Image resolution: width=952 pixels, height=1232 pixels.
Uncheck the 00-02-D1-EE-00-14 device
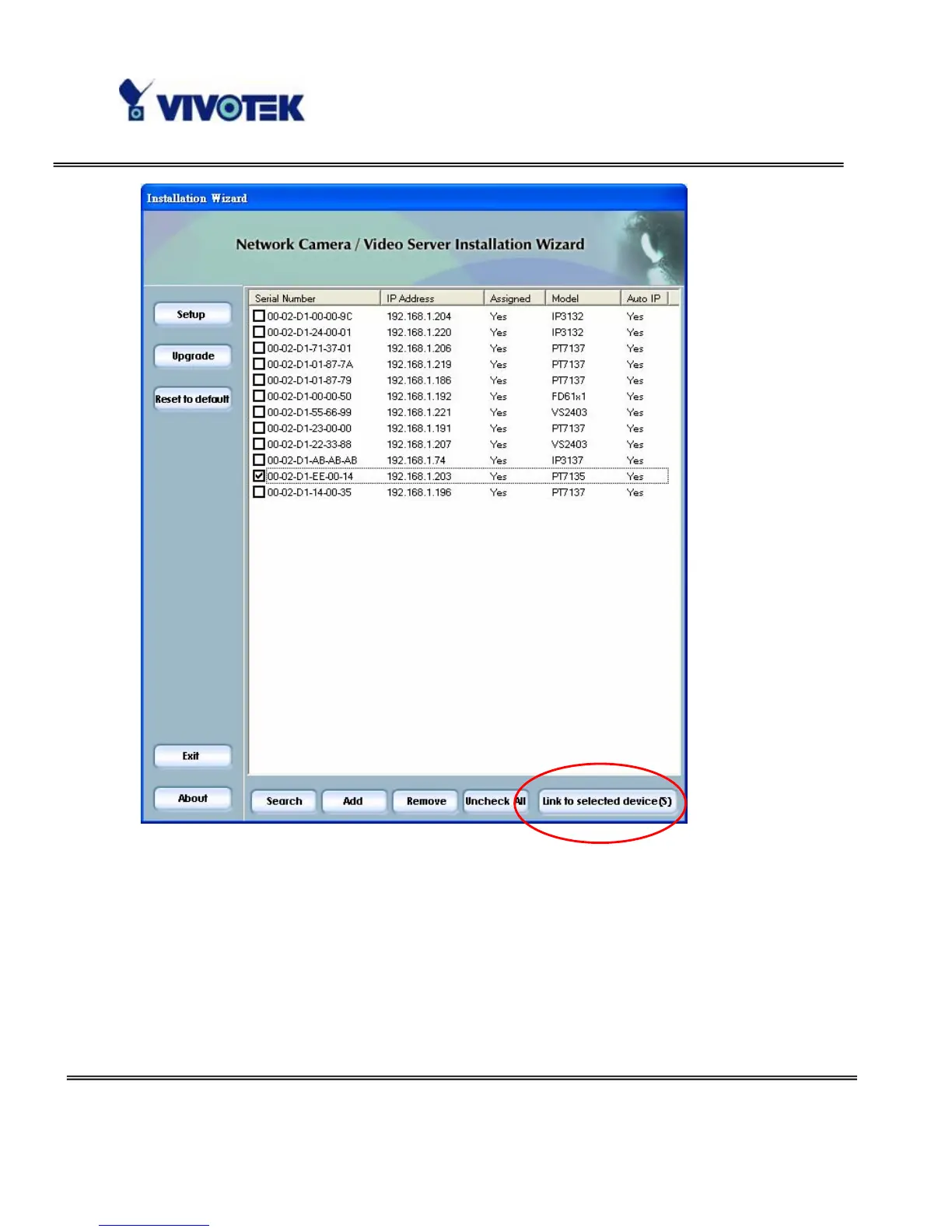[259, 476]
